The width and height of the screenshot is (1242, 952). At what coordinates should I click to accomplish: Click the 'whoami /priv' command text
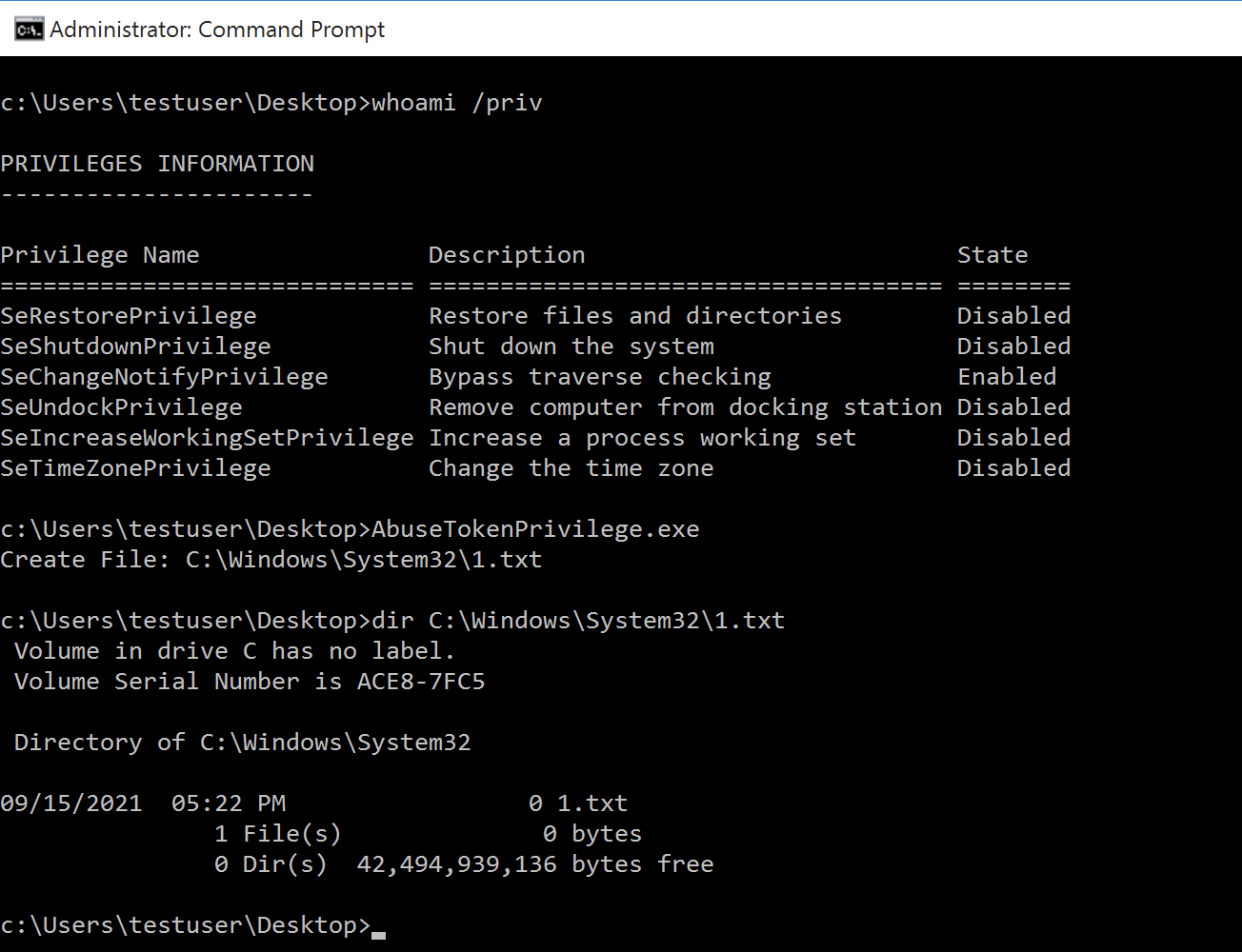point(456,103)
